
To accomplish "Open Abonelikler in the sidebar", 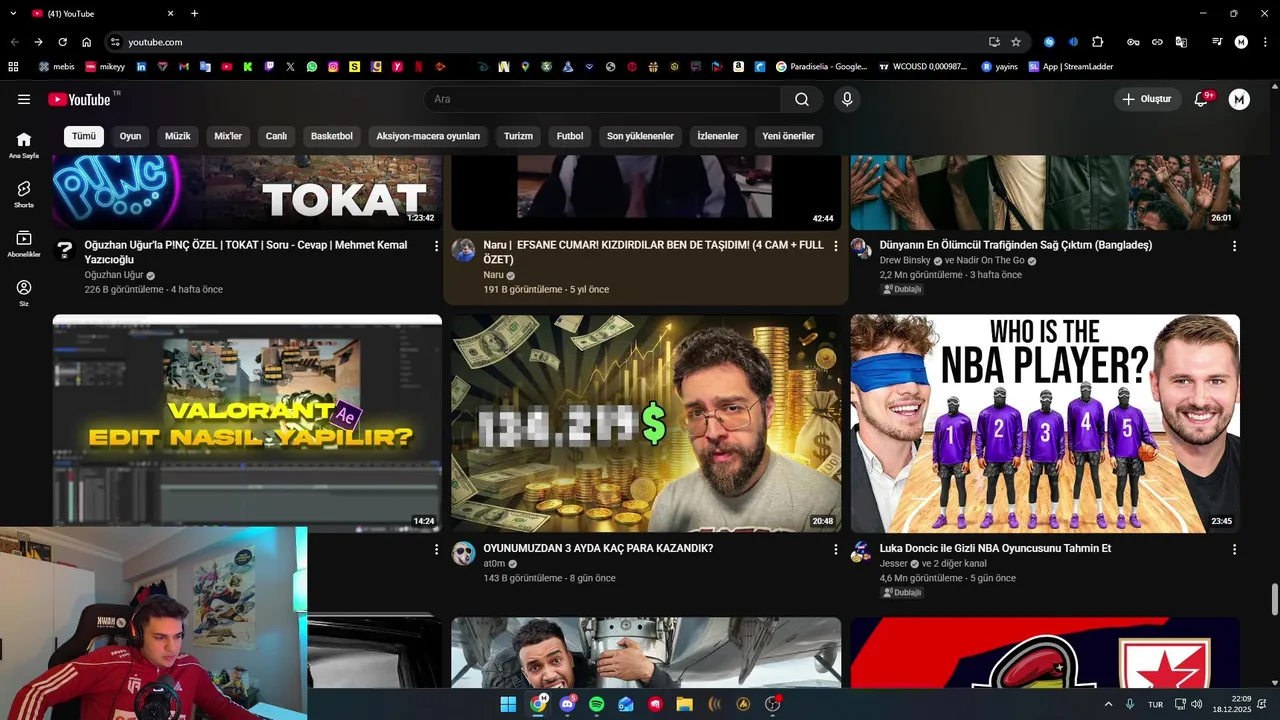I will click(24, 244).
